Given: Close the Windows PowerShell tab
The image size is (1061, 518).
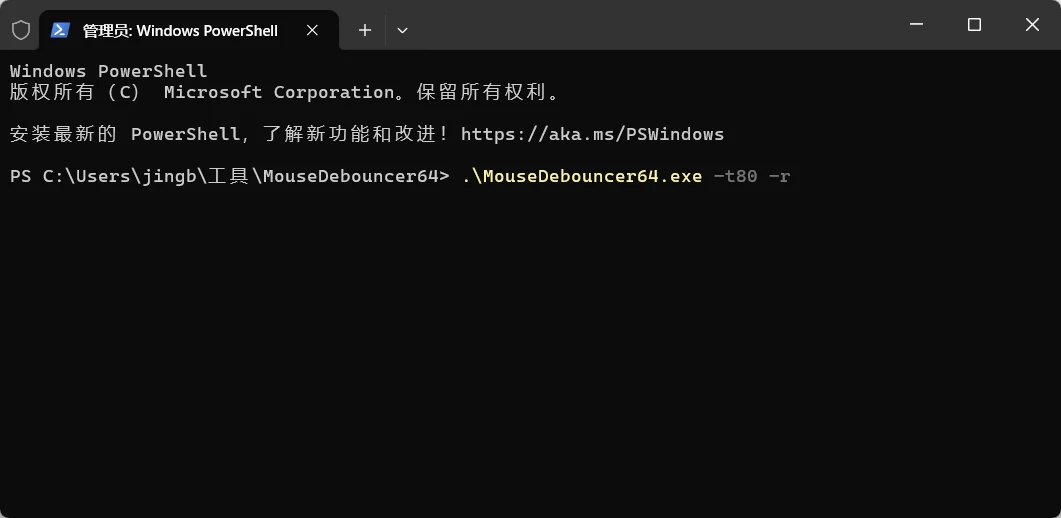Looking at the screenshot, I should tap(313, 30).
